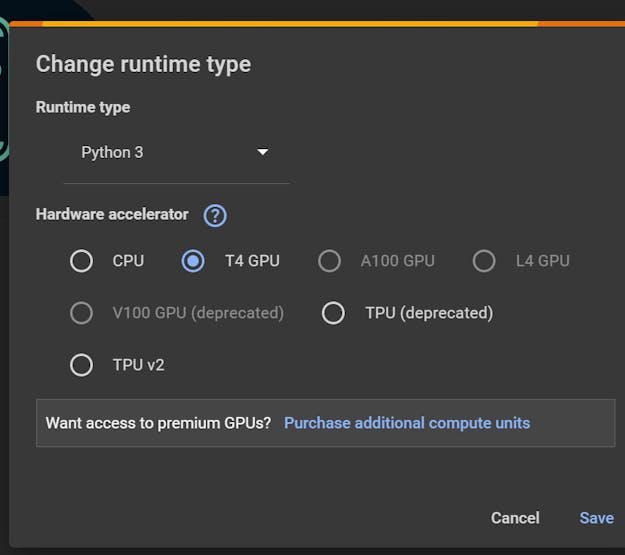Choose the L4 GPU option
Image resolution: width=625 pixels, height=555 pixels.
tap(484, 261)
